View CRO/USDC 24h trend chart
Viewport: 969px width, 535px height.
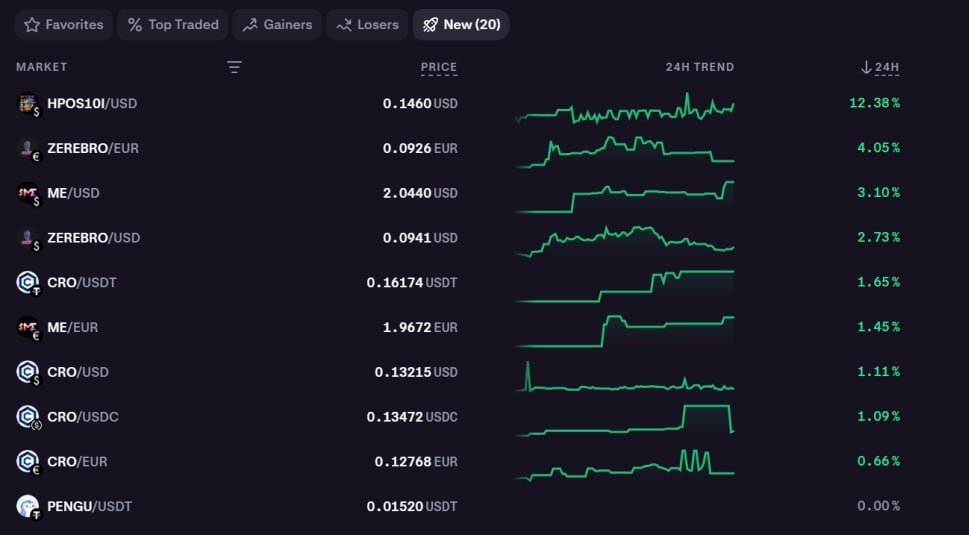click(x=625, y=421)
